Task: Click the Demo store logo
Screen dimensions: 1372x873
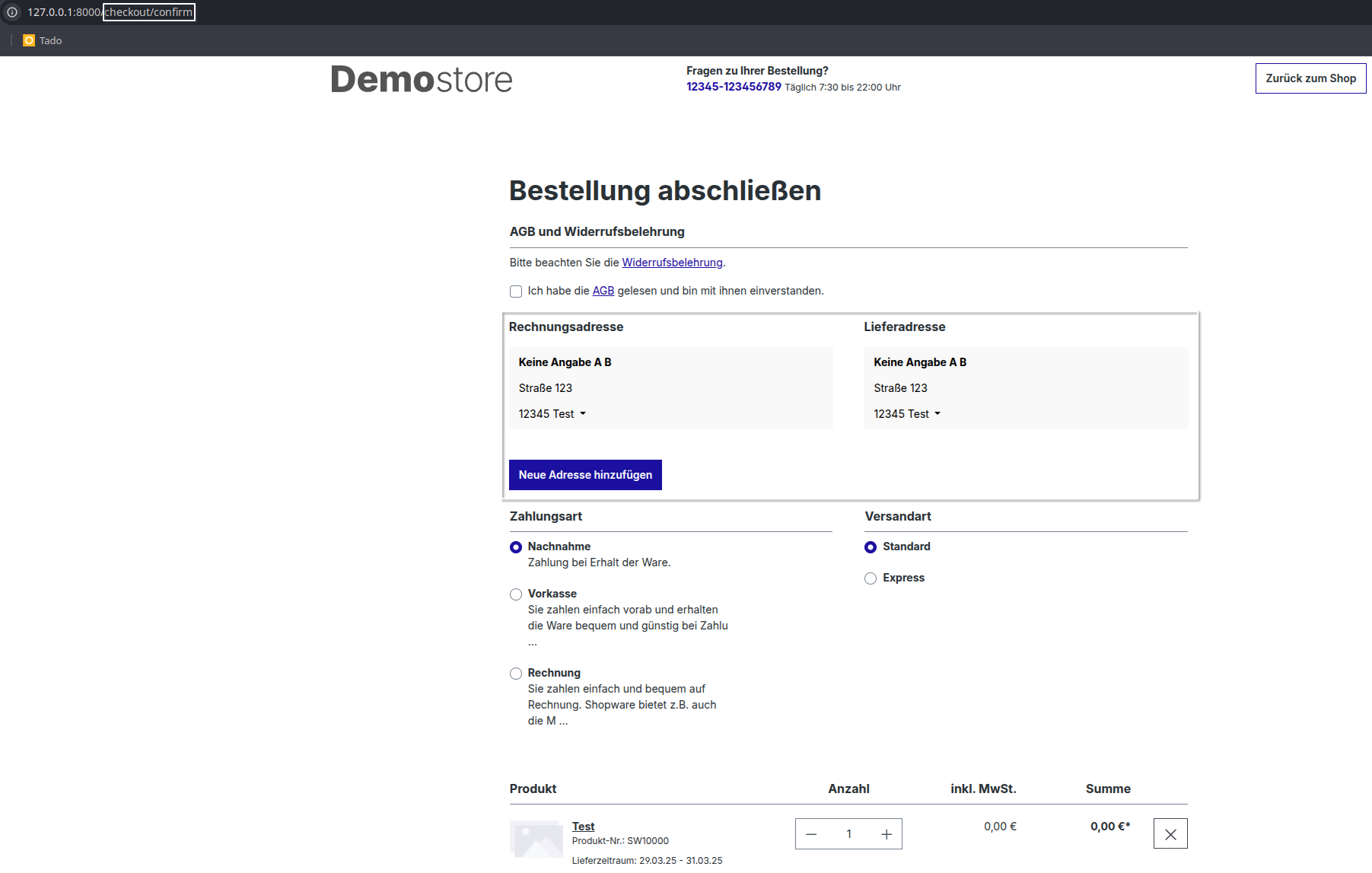Action: pos(420,78)
